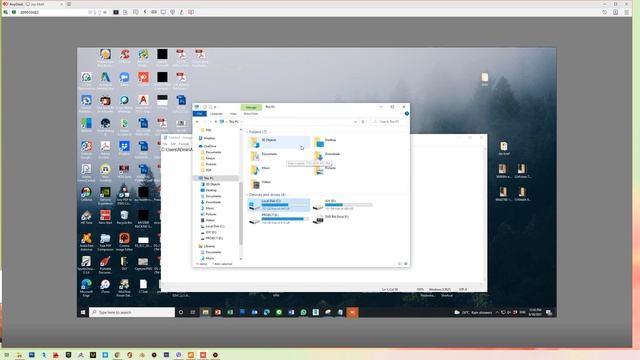Click the Explorer back navigation arrow
Screen dimensions: 640x360
(198, 122)
